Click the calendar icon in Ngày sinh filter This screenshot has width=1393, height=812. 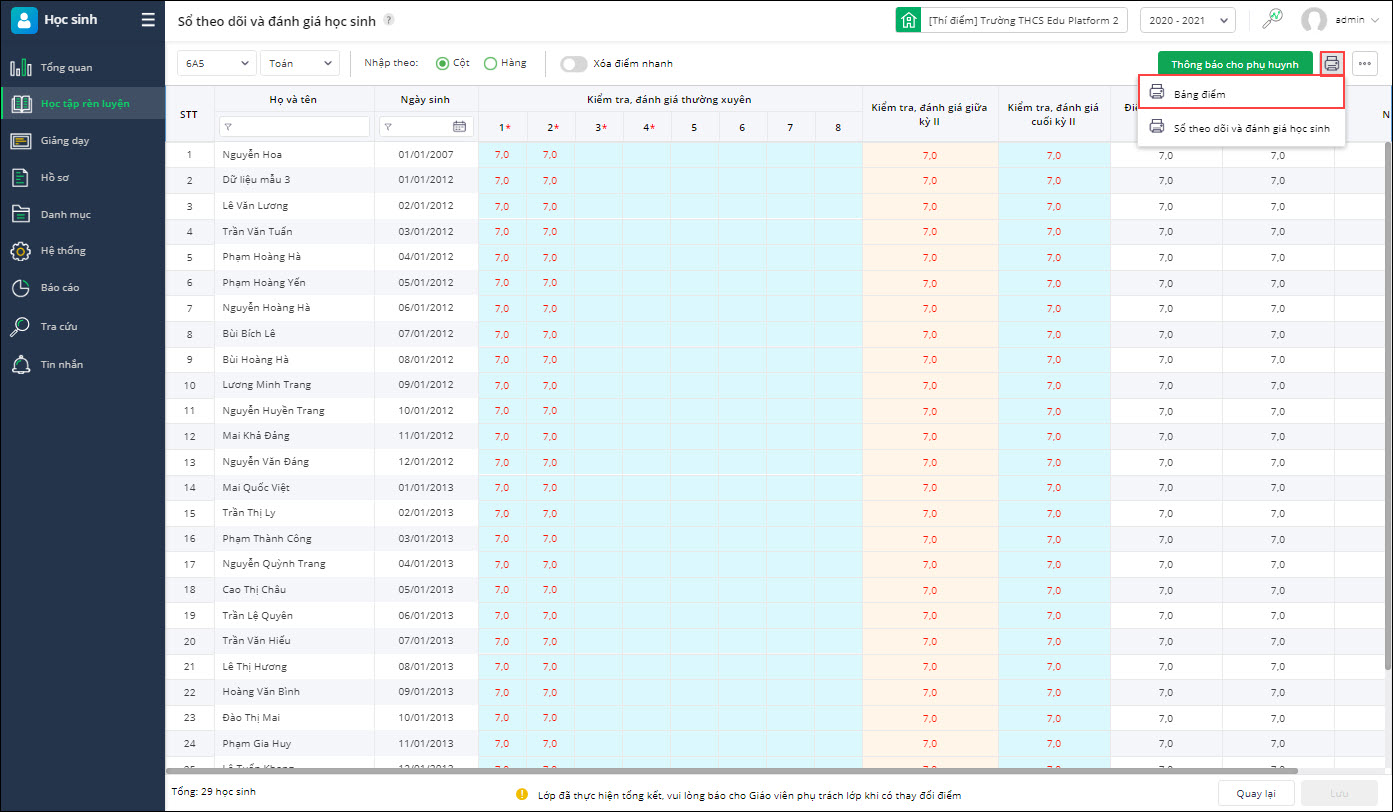pos(459,127)
